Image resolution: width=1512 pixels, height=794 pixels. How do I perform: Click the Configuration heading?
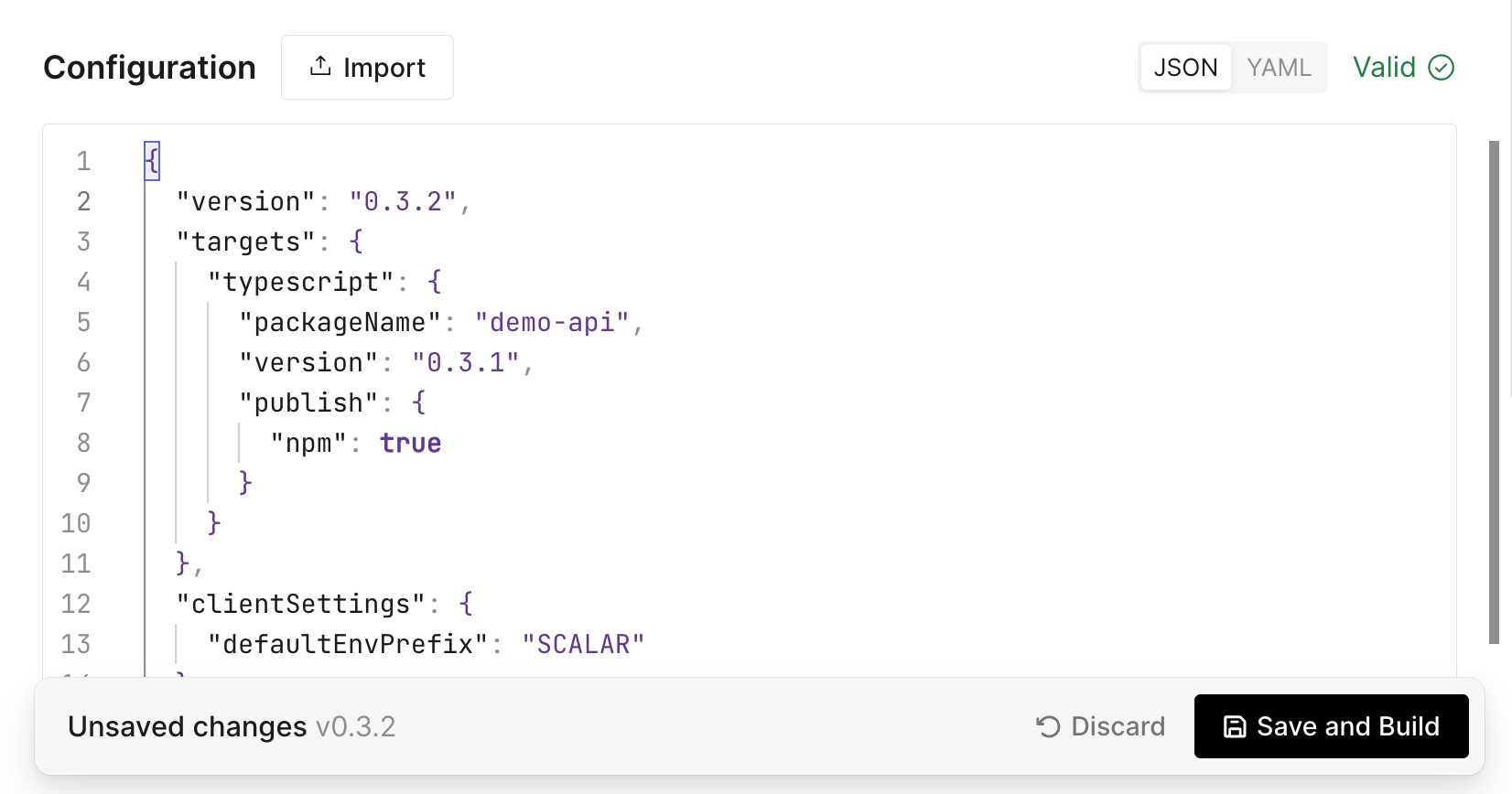[x=149, y=67]
